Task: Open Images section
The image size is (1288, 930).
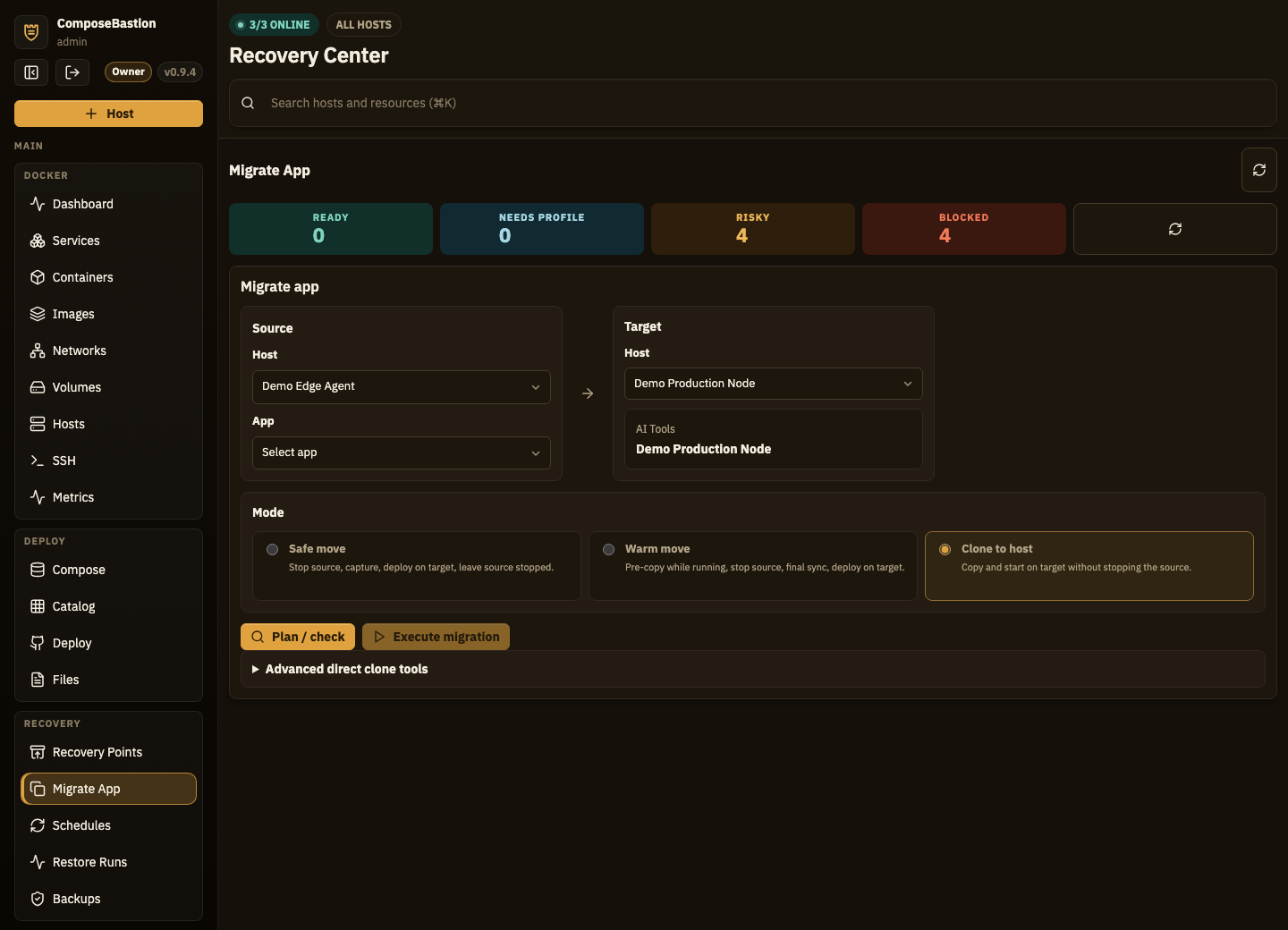Action: [x=108, y=314]
